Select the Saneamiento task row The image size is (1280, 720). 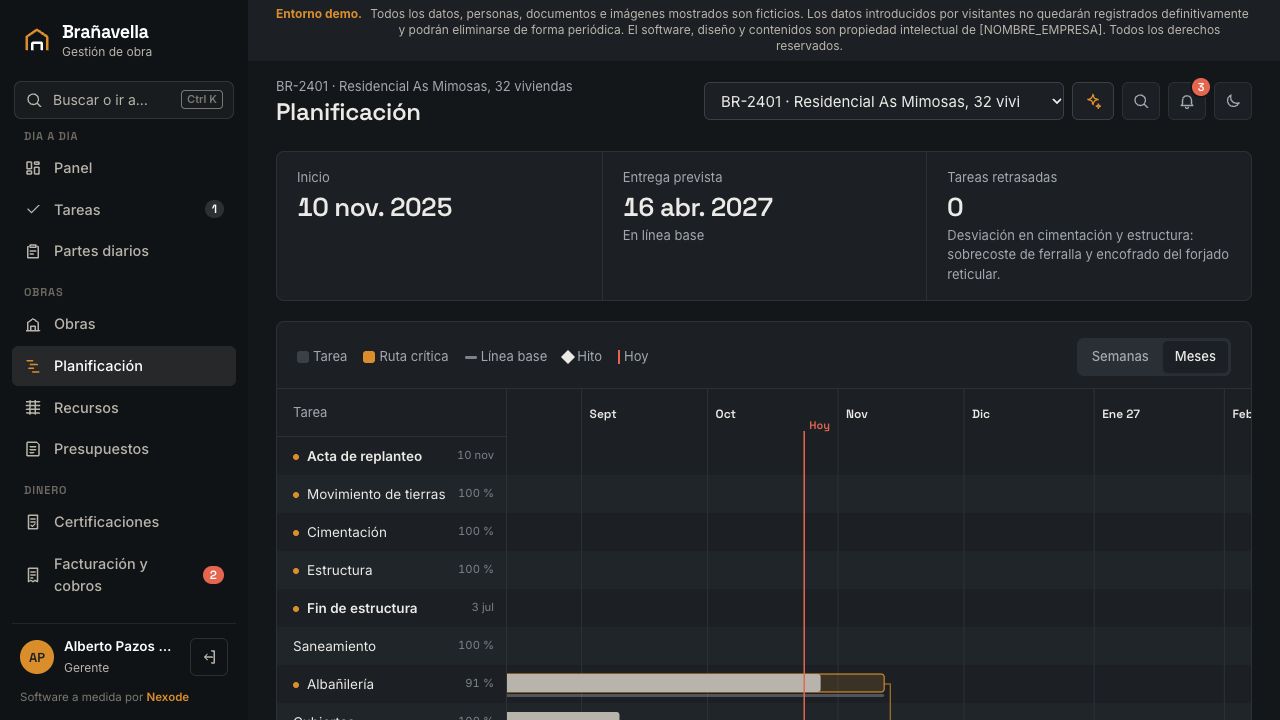click(x=392, y=646)
